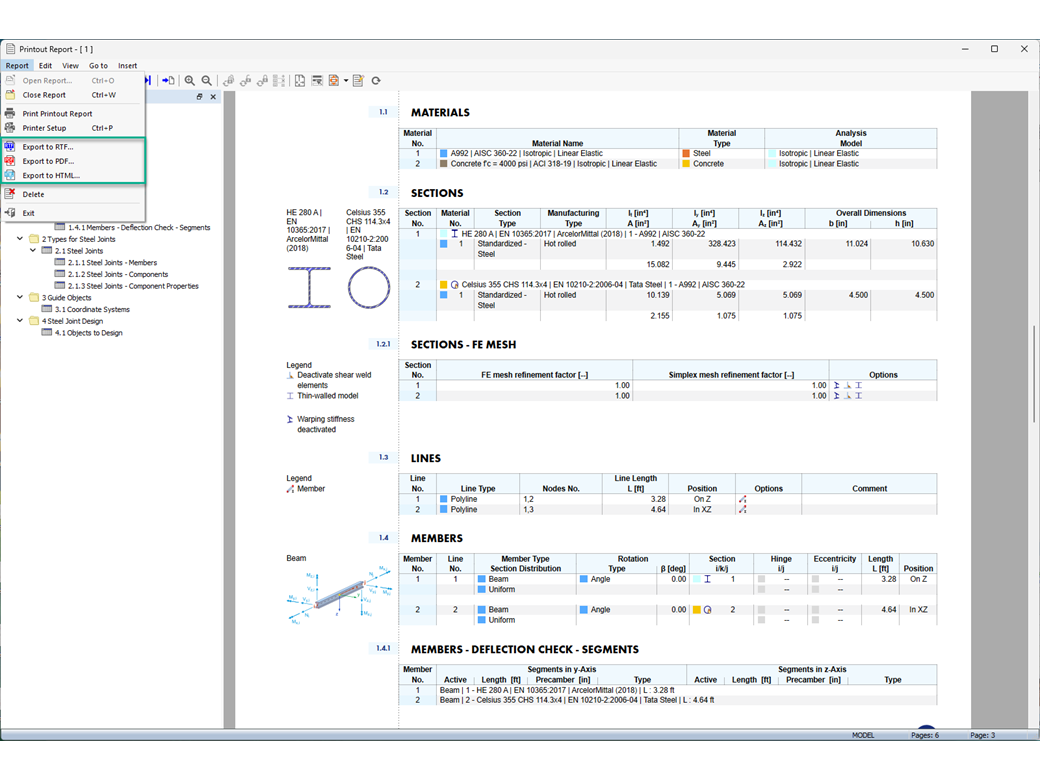Open the Insert menu

pyautogui.click(x=127, y=66)
